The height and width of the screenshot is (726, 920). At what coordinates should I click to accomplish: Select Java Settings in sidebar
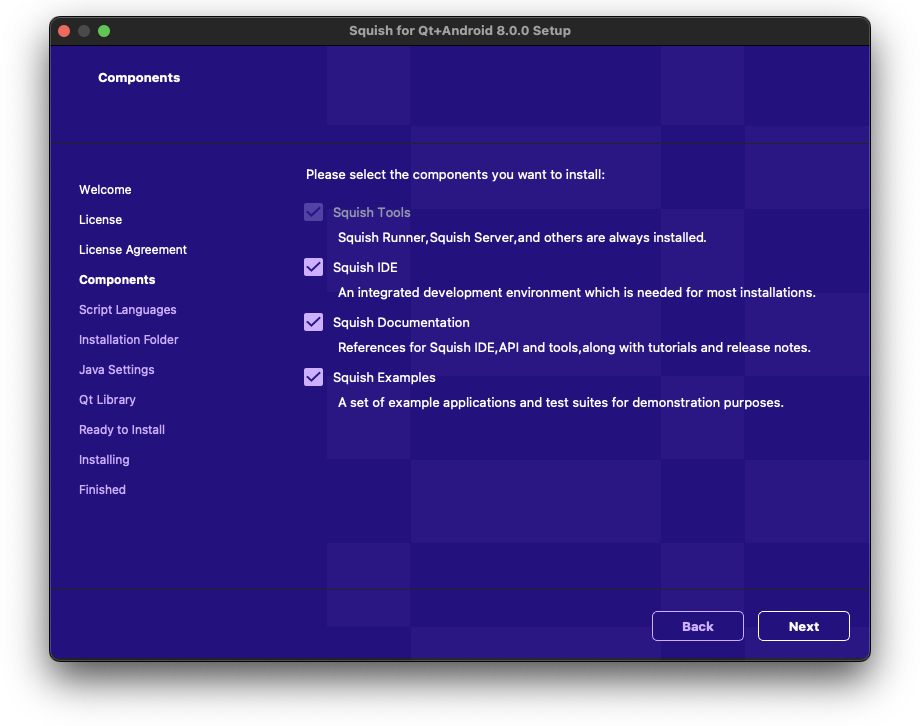tap(116, 370)
